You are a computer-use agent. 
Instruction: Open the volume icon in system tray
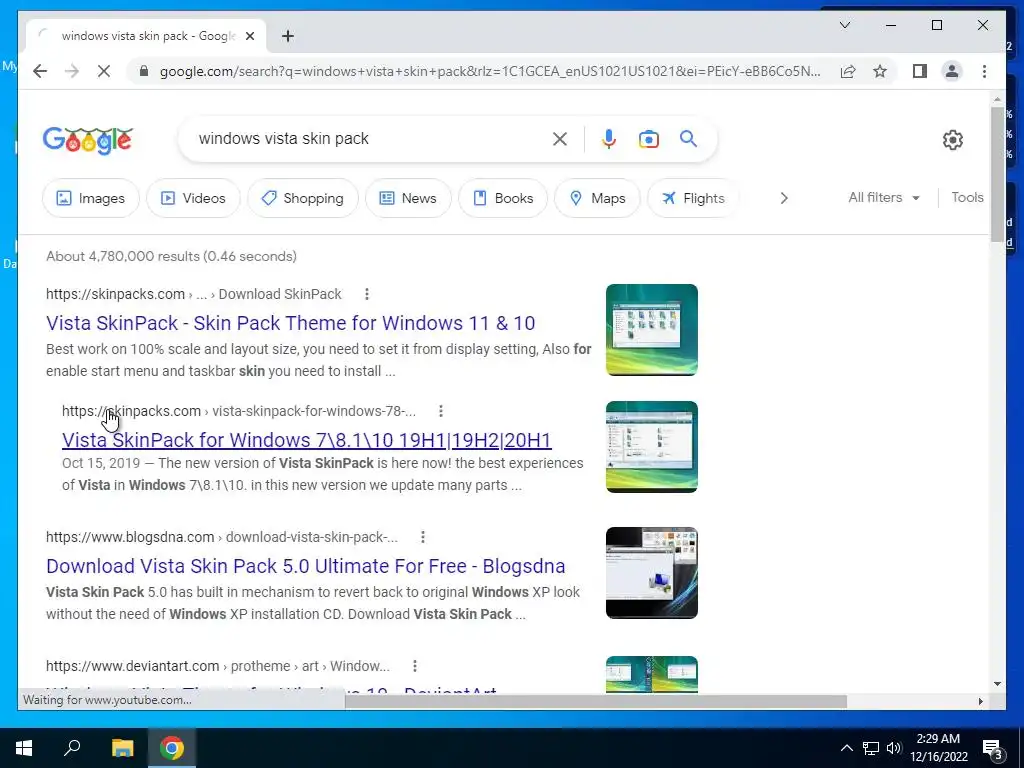point(894,748)
